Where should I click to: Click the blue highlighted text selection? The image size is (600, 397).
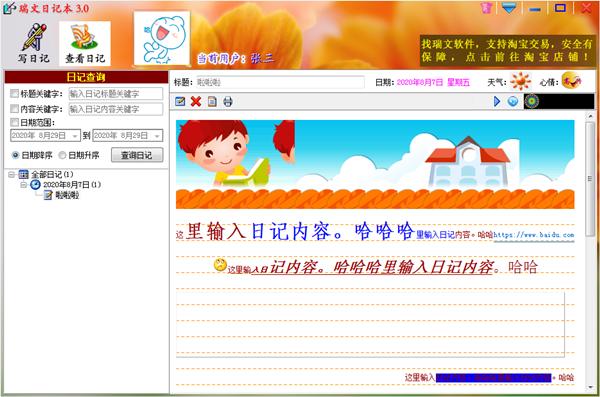(493, 377)
